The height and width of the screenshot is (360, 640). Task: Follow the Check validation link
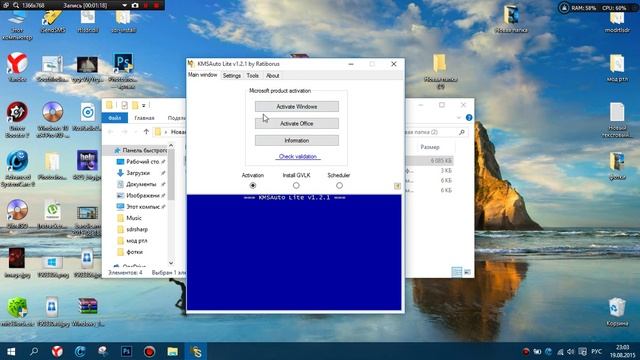click(298, 156)
